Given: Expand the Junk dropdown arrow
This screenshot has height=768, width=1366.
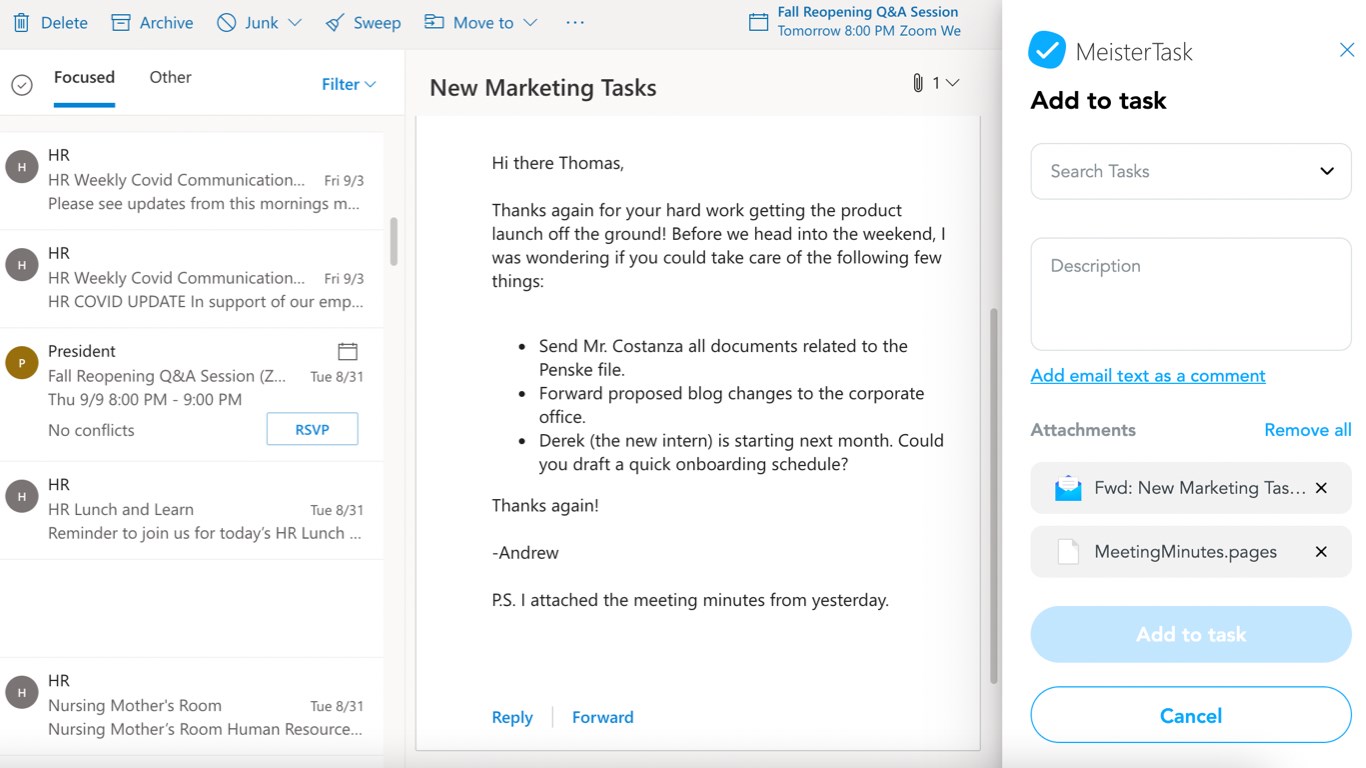Looking at the screenshot, I should coord(294,22).
